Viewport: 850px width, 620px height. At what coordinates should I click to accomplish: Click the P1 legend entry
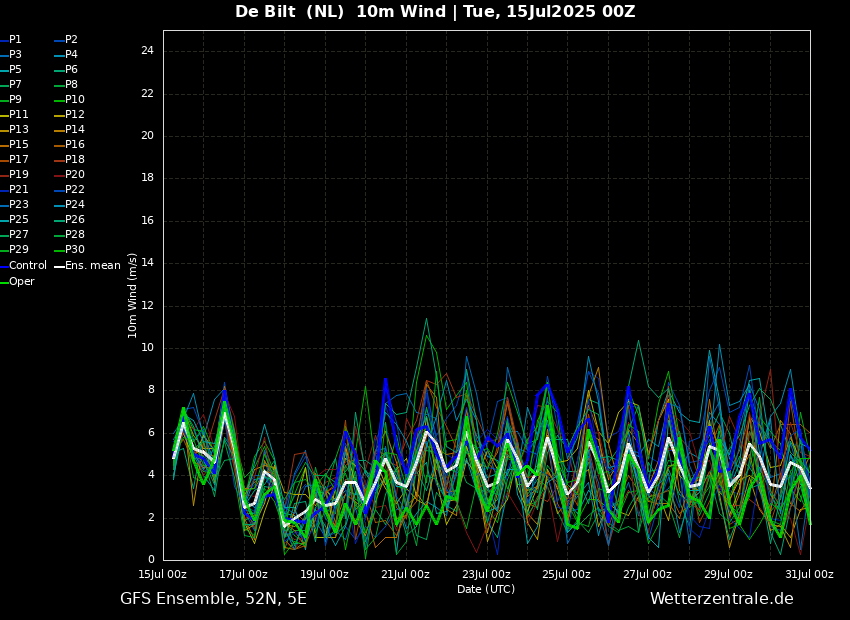click(11, 40)
